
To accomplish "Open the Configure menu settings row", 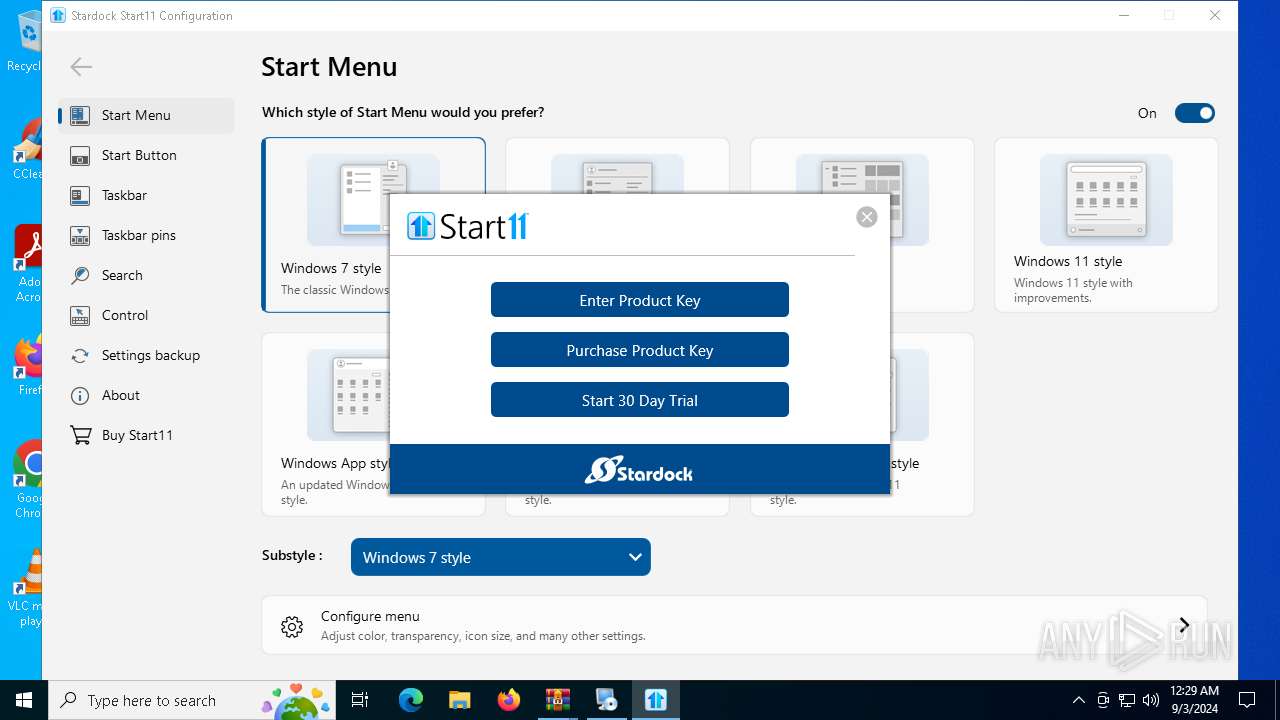I will pyautogui.click(x=734, y=626).
